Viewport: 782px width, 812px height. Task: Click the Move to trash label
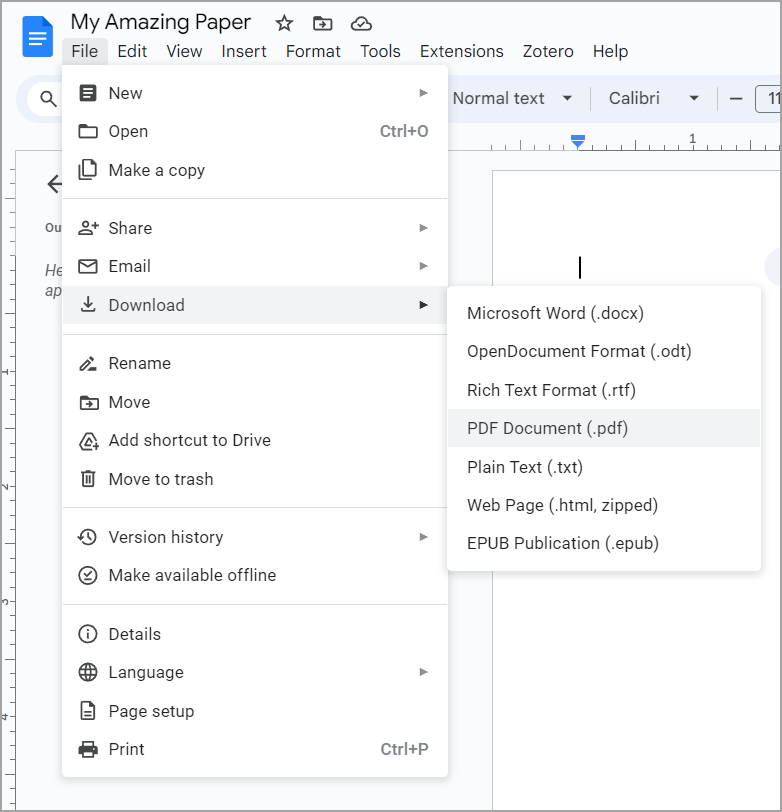coord(161,479)
